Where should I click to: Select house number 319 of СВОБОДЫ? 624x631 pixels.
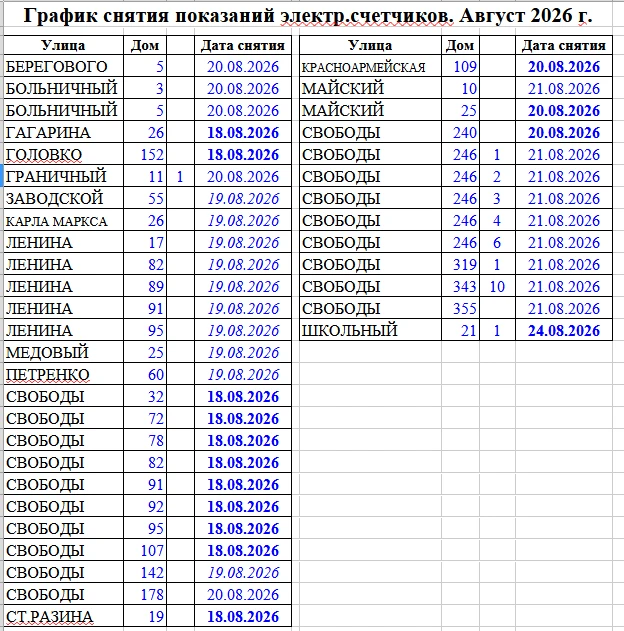pos(460,264)
